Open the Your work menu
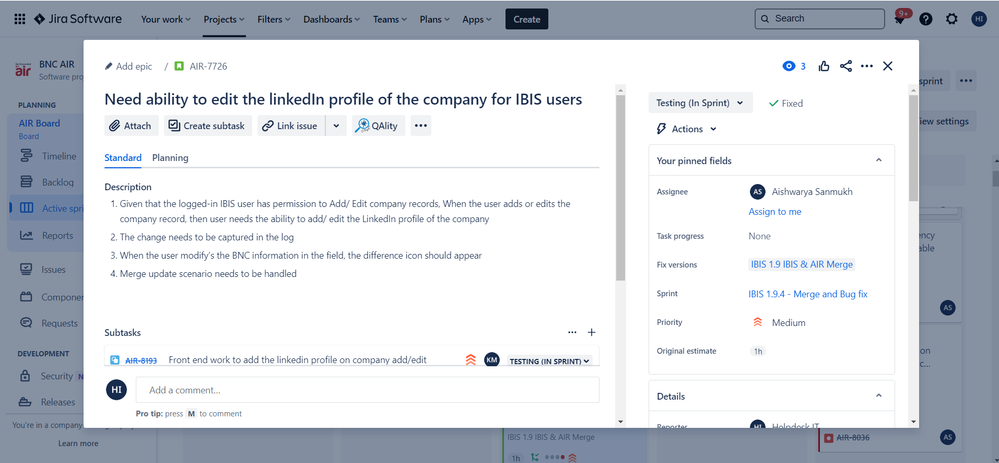 [166, 19]
